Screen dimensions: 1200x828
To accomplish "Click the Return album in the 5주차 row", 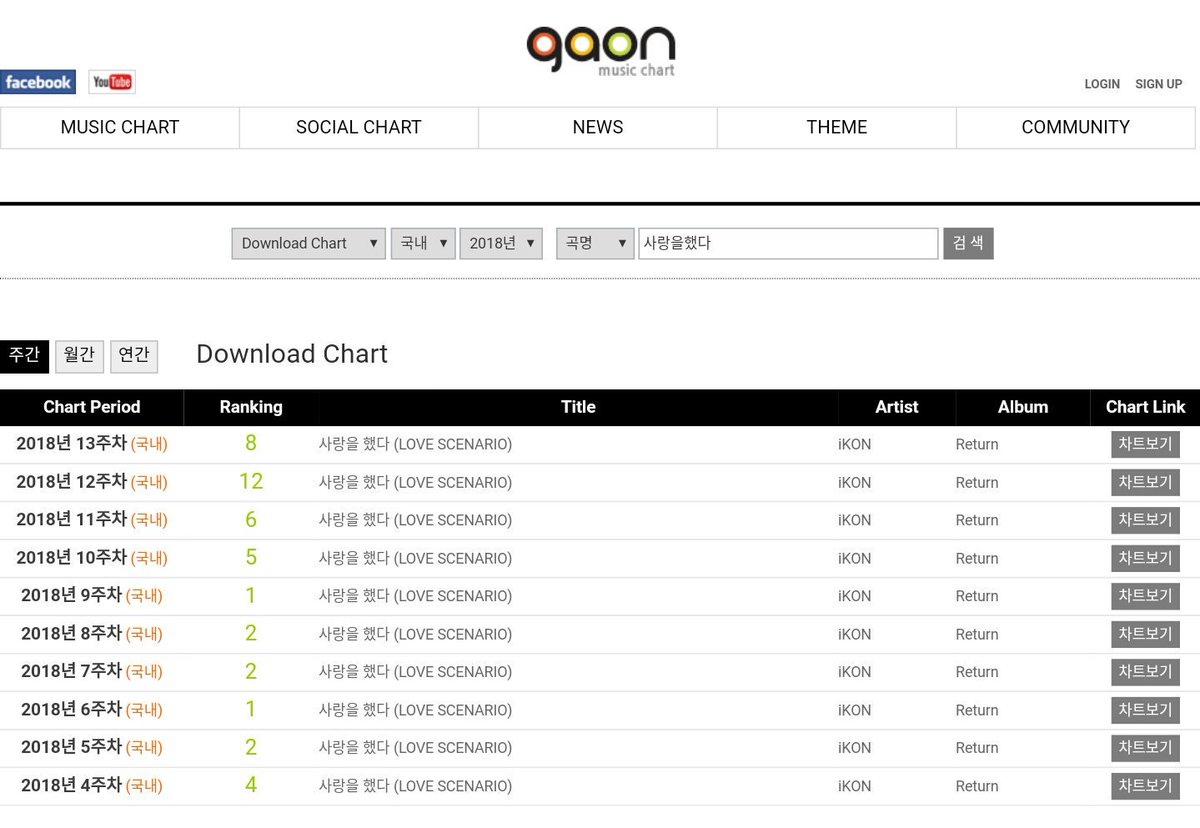I will click(977, 748).
